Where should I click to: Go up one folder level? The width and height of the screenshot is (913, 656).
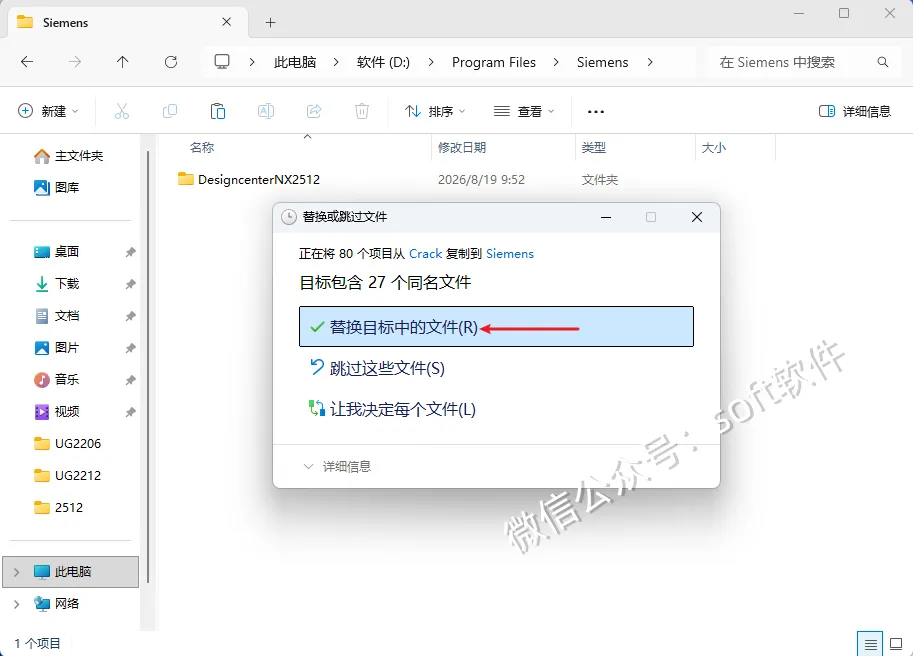pos(122,62)
